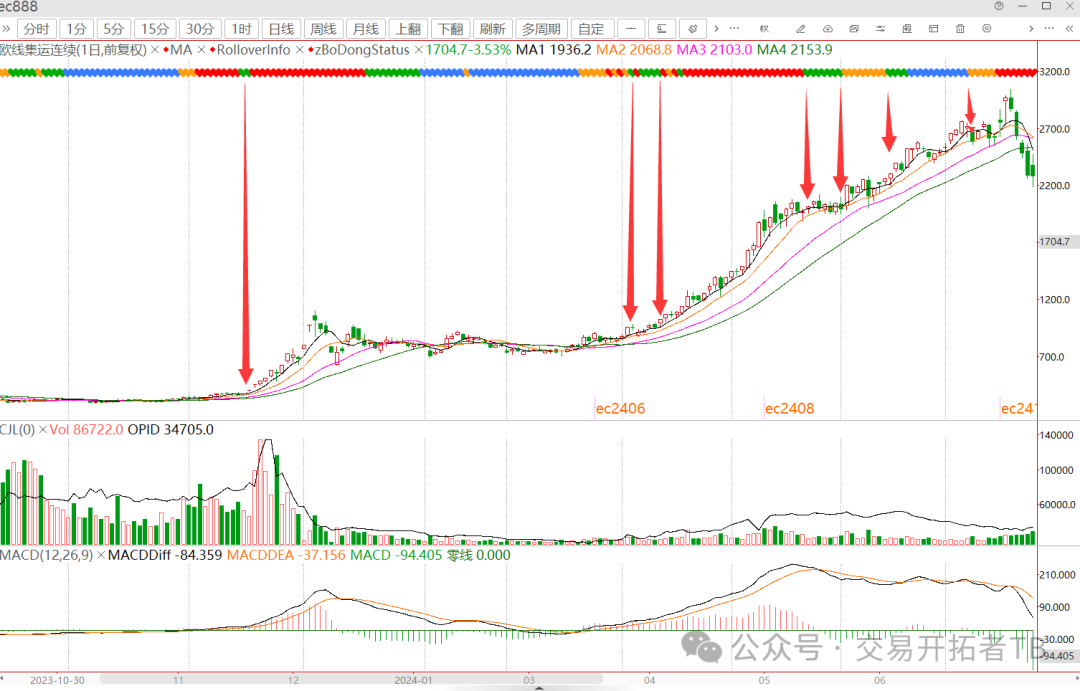
Task: Click the scrollbar left arrow at bottom
Action: [2, 679]
